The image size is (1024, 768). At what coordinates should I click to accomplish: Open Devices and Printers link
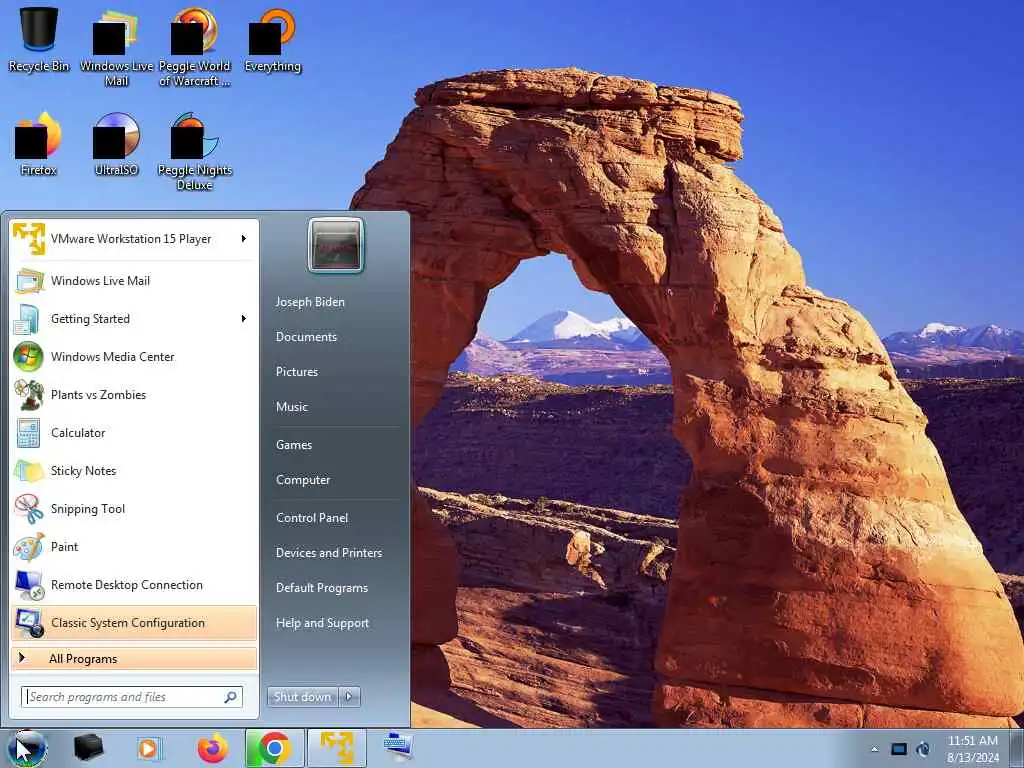pyautogui.click(x=329, y=553)
